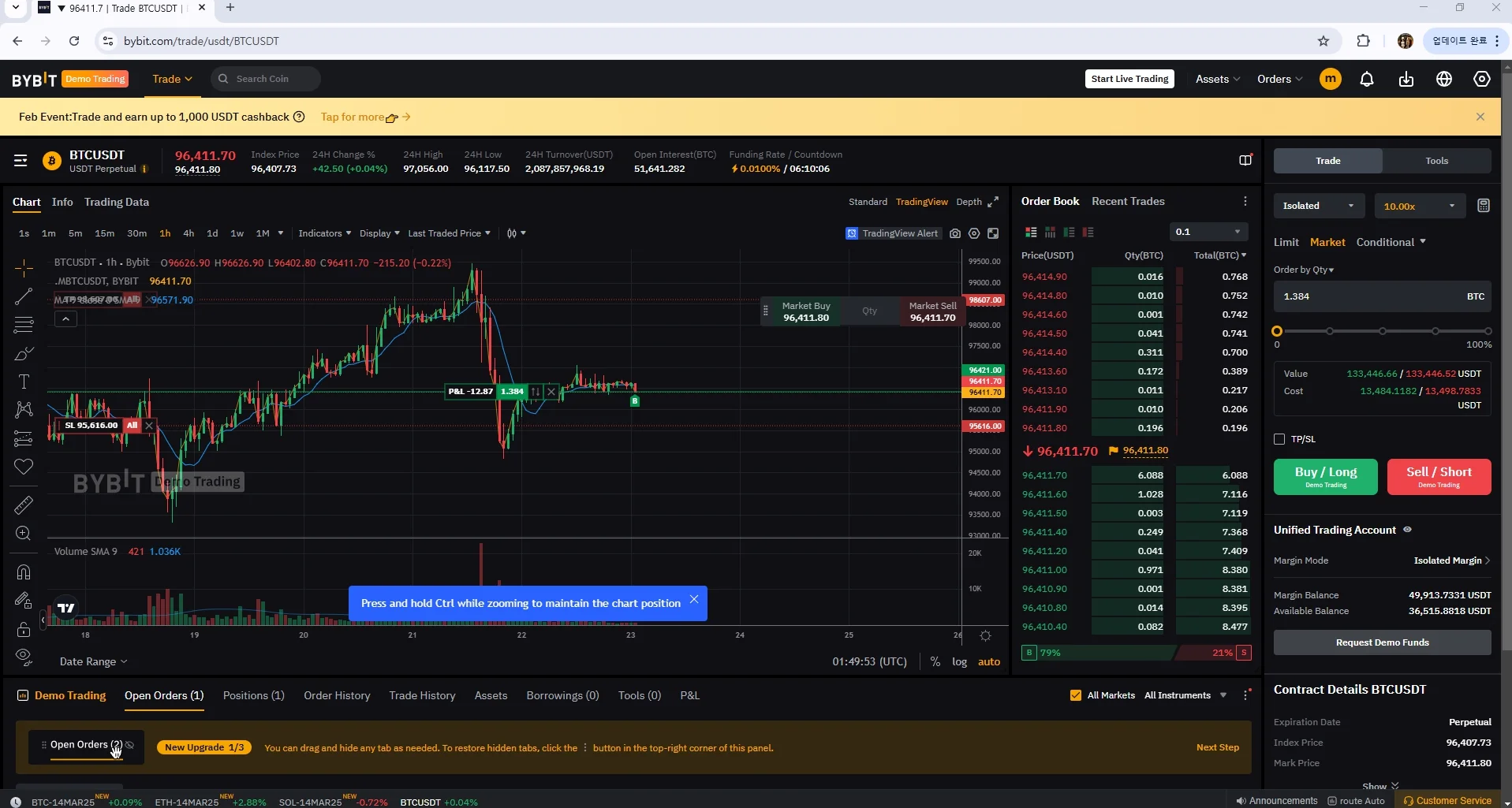
Task: Open the account avatar menu
Action: pos(1331,79)
